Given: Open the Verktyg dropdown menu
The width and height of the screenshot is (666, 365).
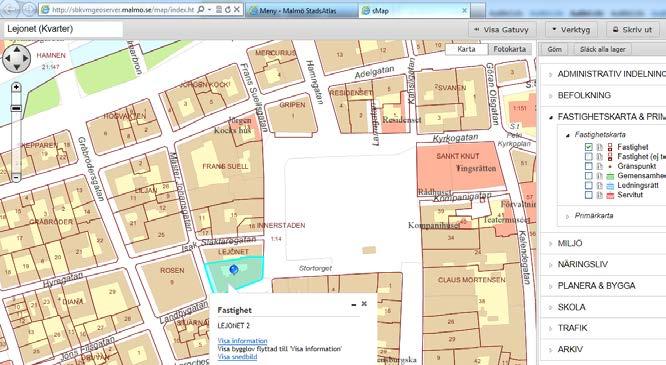Looking at the screenshot, I should tap(571, 30).
